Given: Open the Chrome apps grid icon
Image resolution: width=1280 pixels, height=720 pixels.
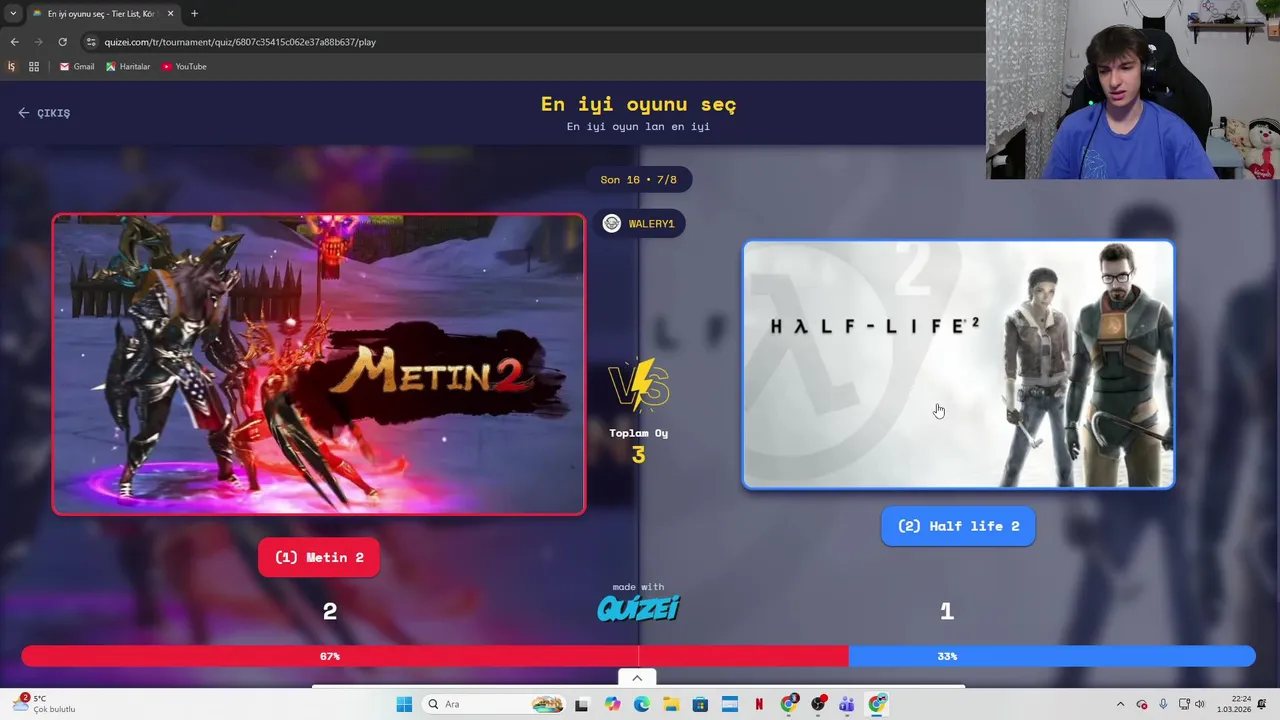Looking at the screenshot, I should click(x=34, y=67).
